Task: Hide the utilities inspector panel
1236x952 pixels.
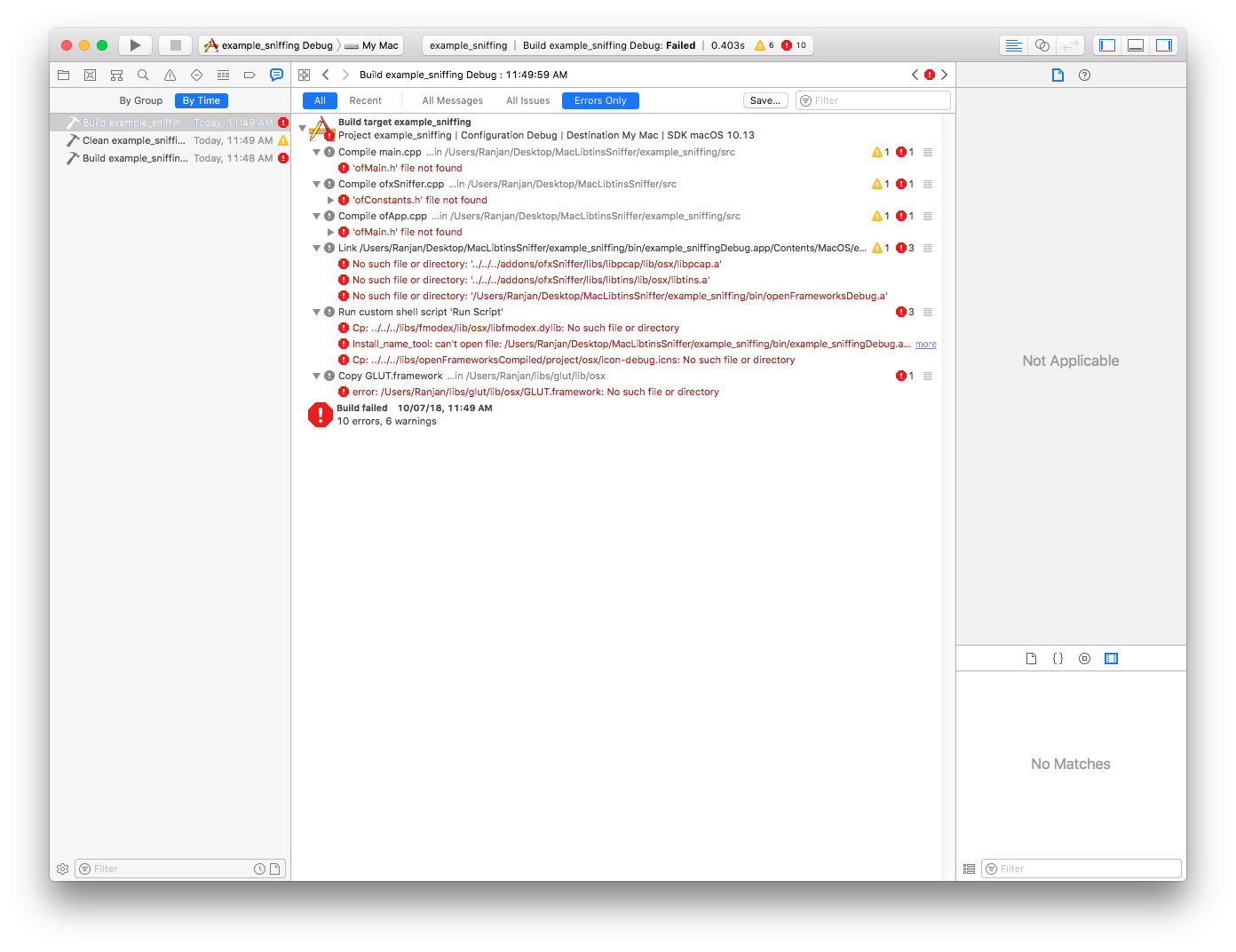Action: point(1164,44)
